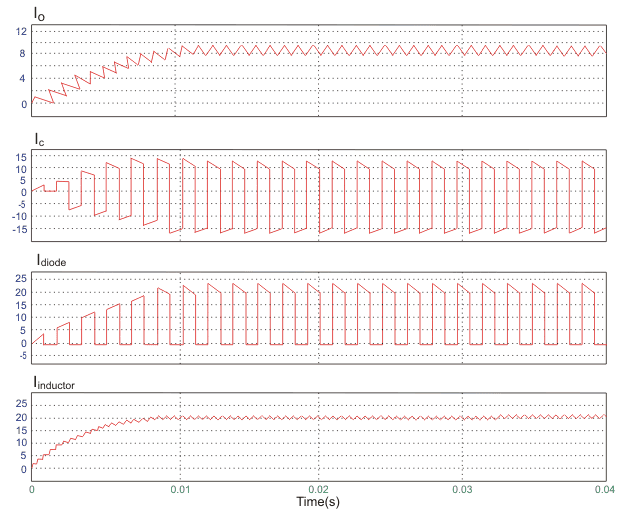Click the first rising ramp in Io waveform
The width and height of the screenshot is (624, 512).
40,98
